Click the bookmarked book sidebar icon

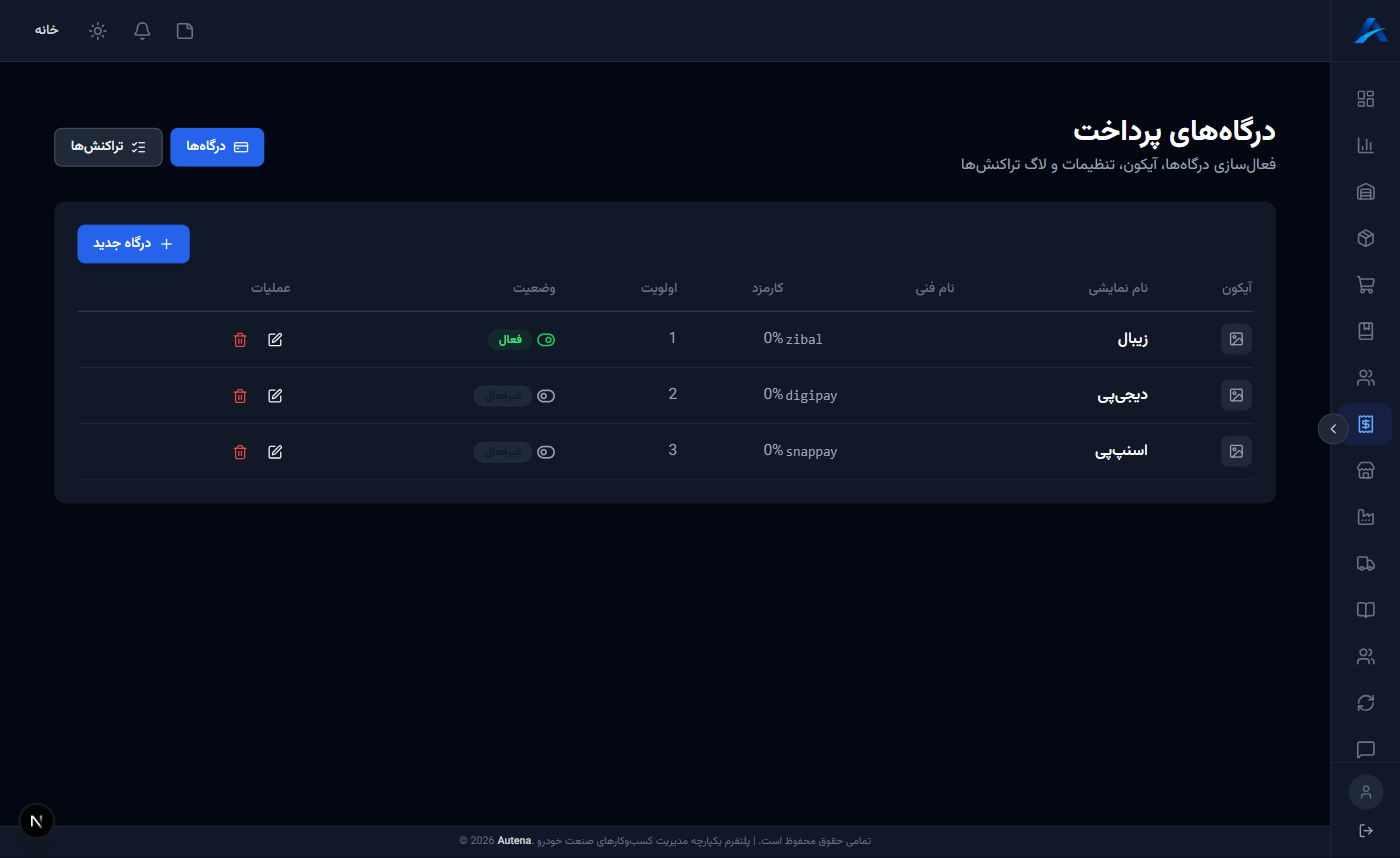pyautogui.click(x=1365, y=331)
